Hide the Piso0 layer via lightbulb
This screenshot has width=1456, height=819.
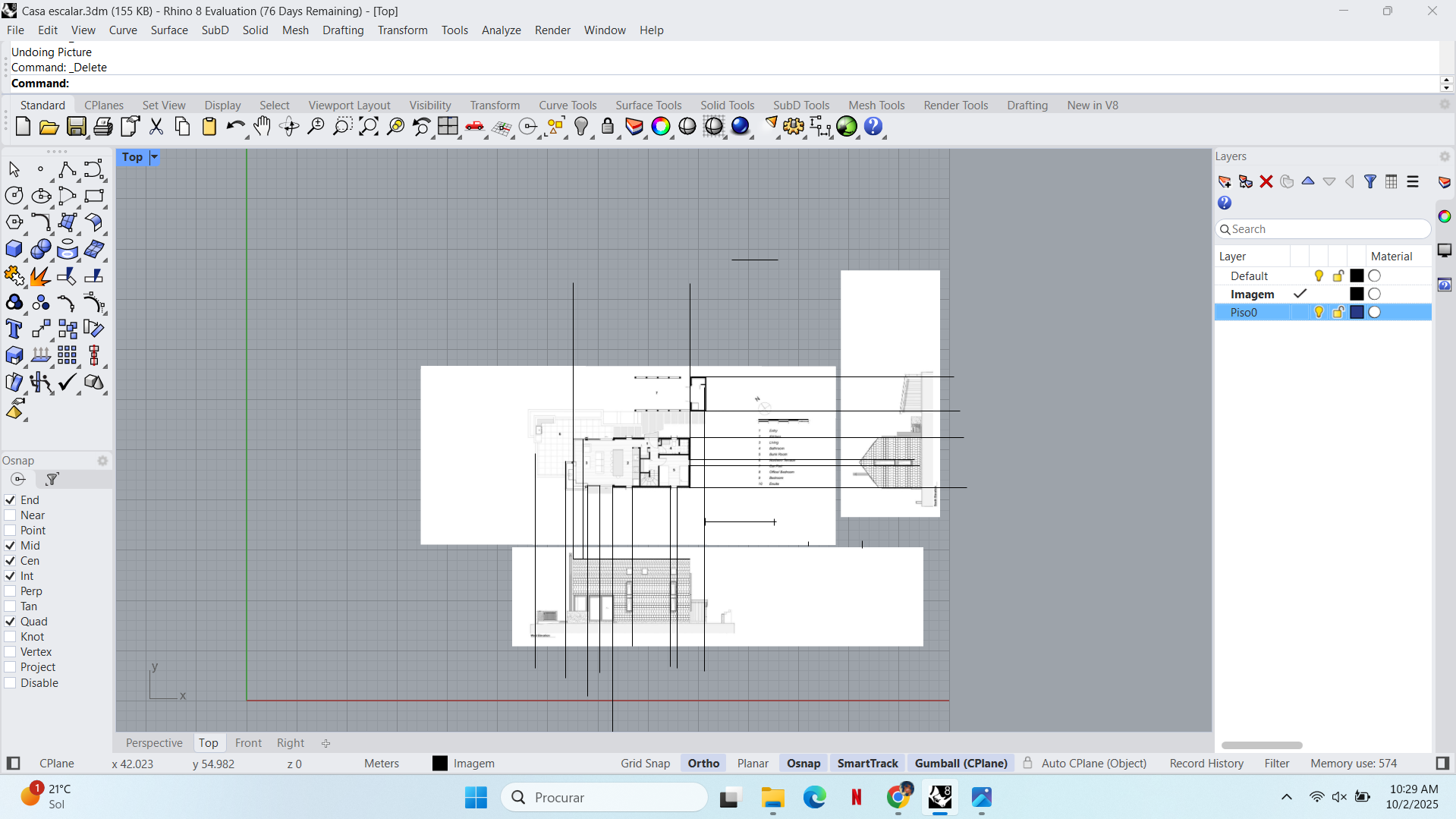1319,312
